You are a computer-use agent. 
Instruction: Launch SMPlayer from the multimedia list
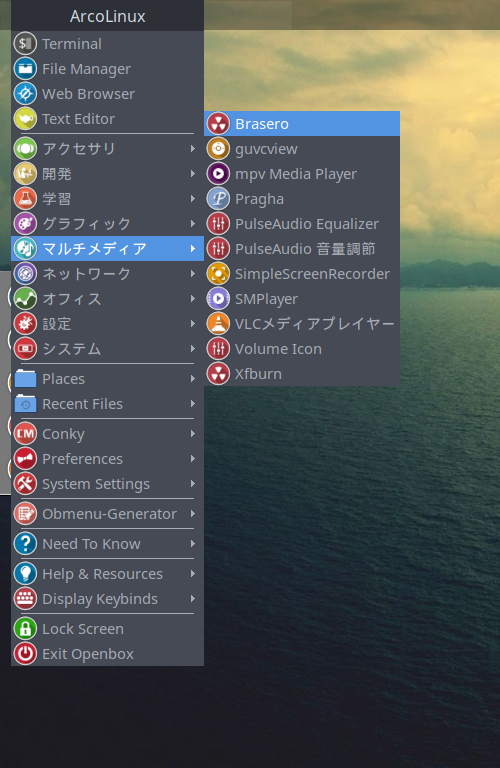click(x=302, y=299)
